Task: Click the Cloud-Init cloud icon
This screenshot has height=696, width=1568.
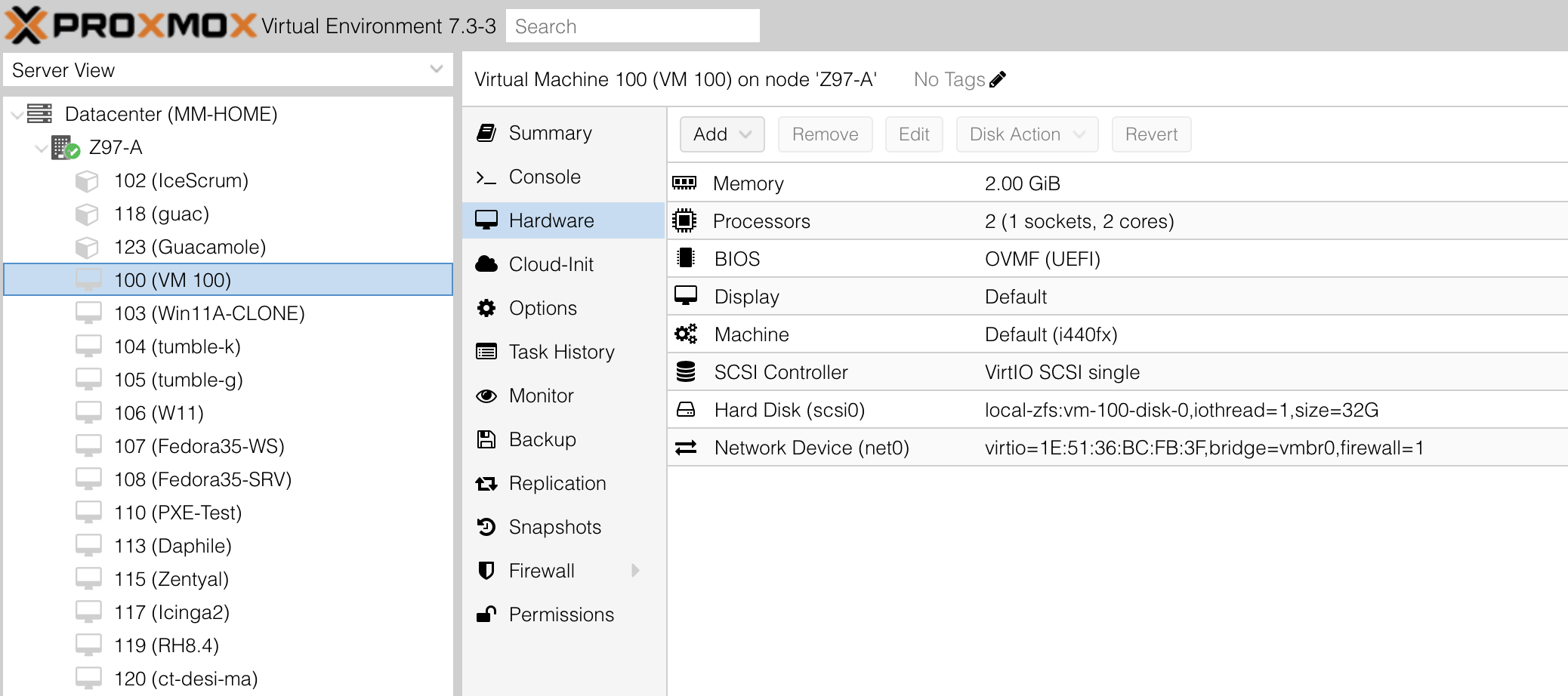Action: click(x=486, y=264)
